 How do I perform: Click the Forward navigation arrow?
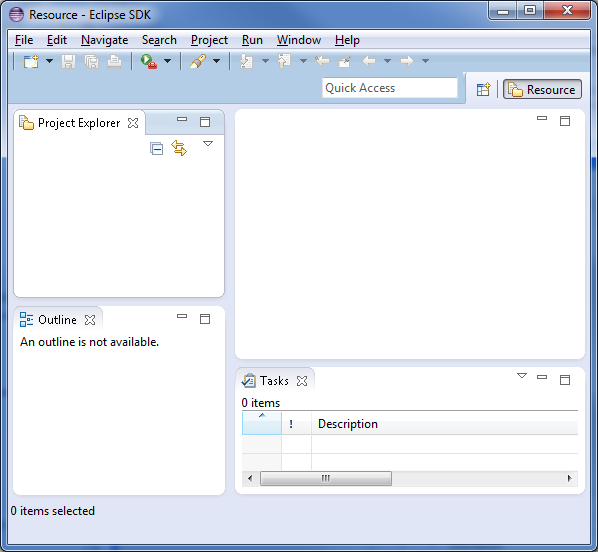pos(407,61)
